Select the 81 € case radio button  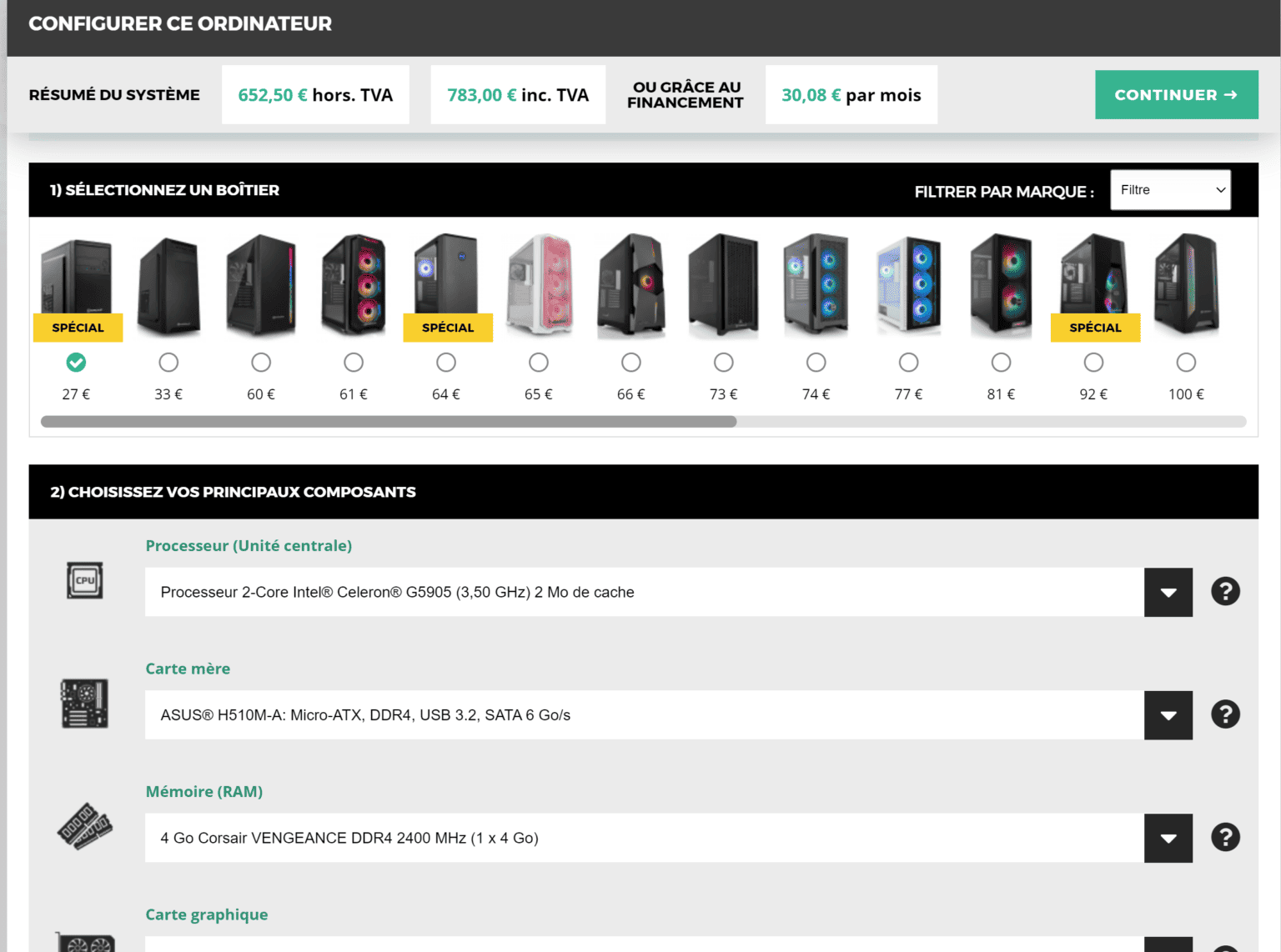coord(1002,363)
